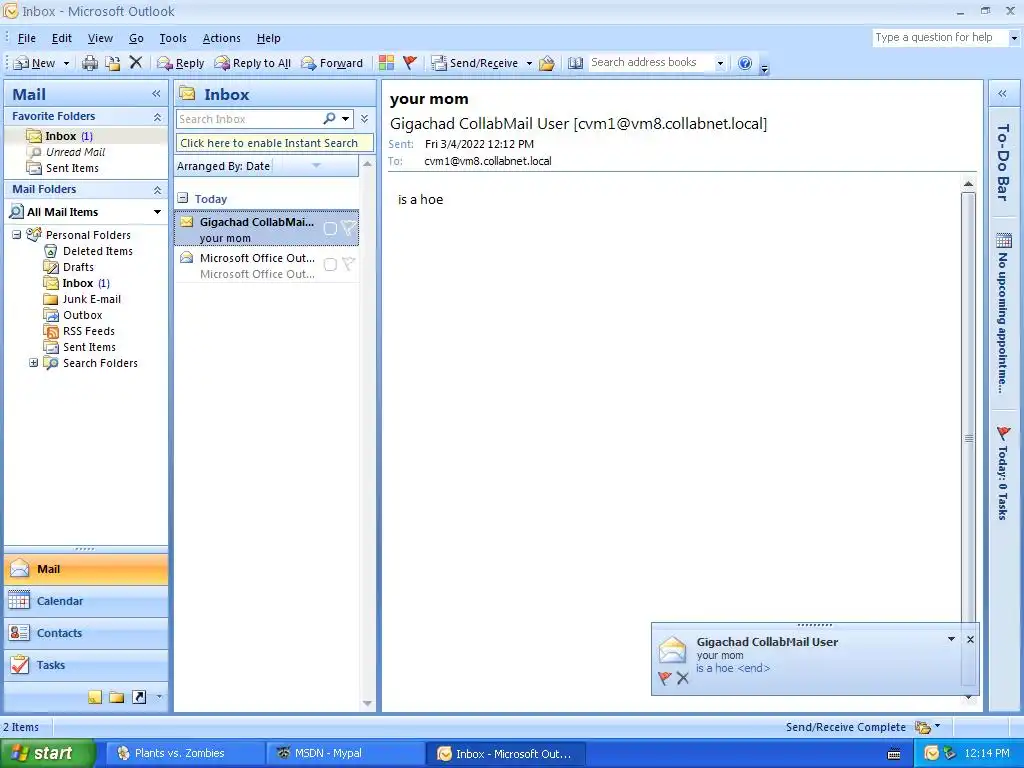Open Microsoft Office Outlook Help icon
The width and height of the screenshot is (1024, 768).
pos(744,63)
